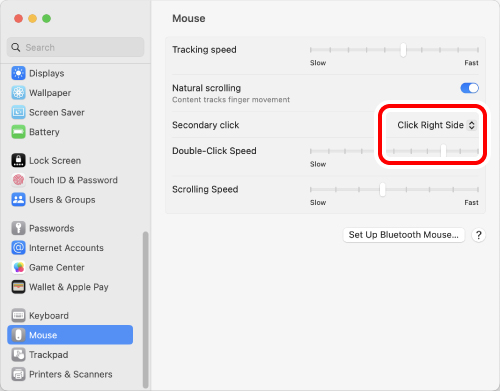Click Set Up Bluetooth Mouse button
Viewport: 500px width, 391px height.
404,235
